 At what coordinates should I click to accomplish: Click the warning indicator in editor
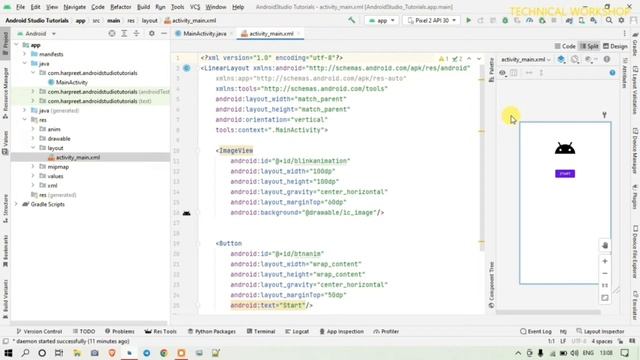pyautogui.click(x=444, y=59)
